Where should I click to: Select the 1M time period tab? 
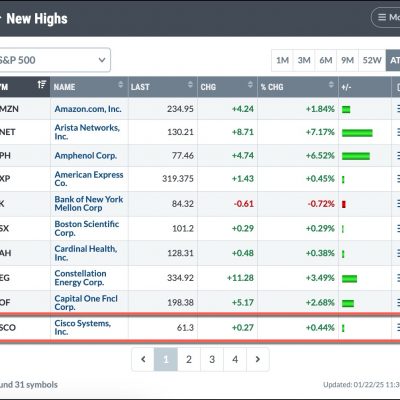click(x=282, y=60)
